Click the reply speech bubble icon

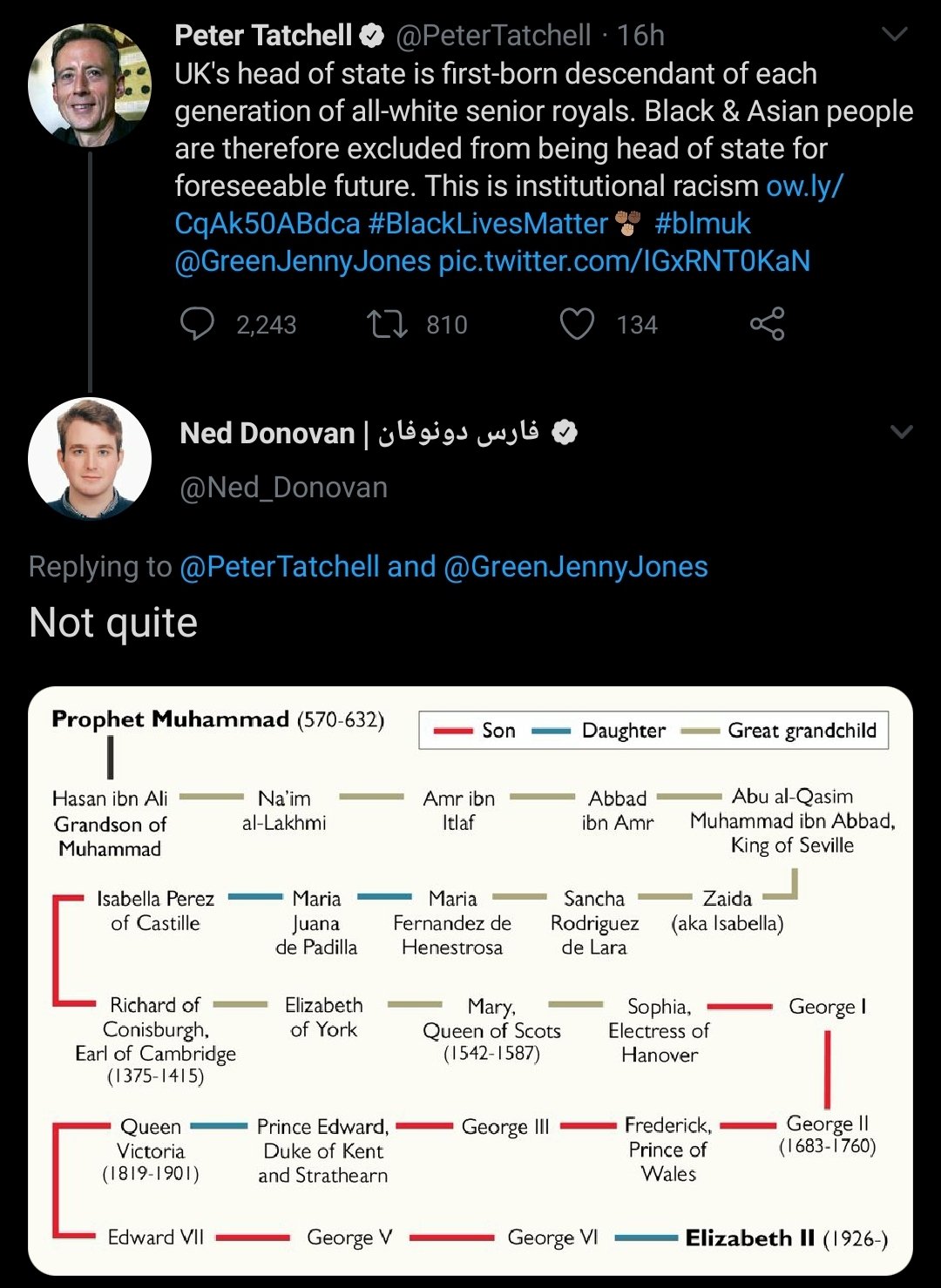tap(197, 324)
